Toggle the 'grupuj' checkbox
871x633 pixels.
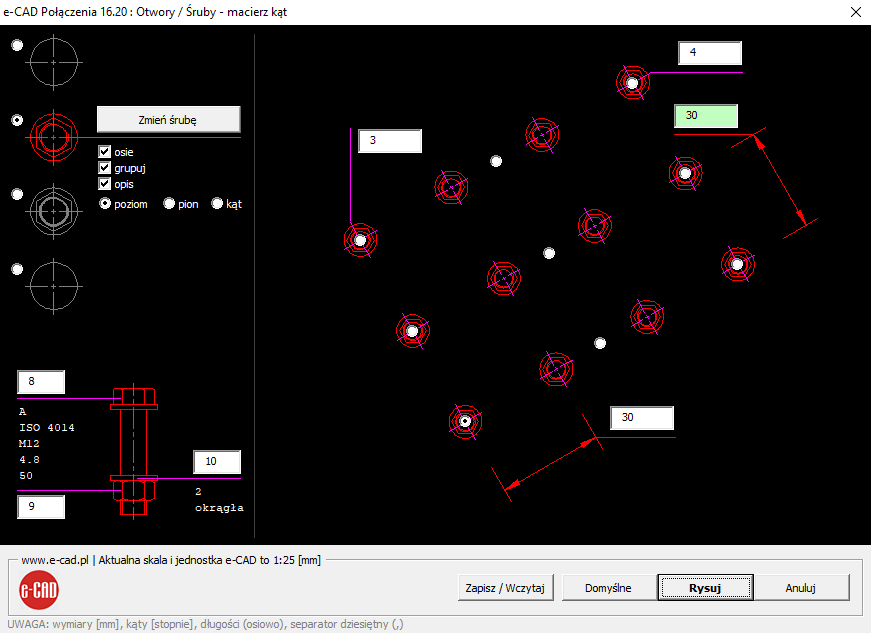coord(104,168)
